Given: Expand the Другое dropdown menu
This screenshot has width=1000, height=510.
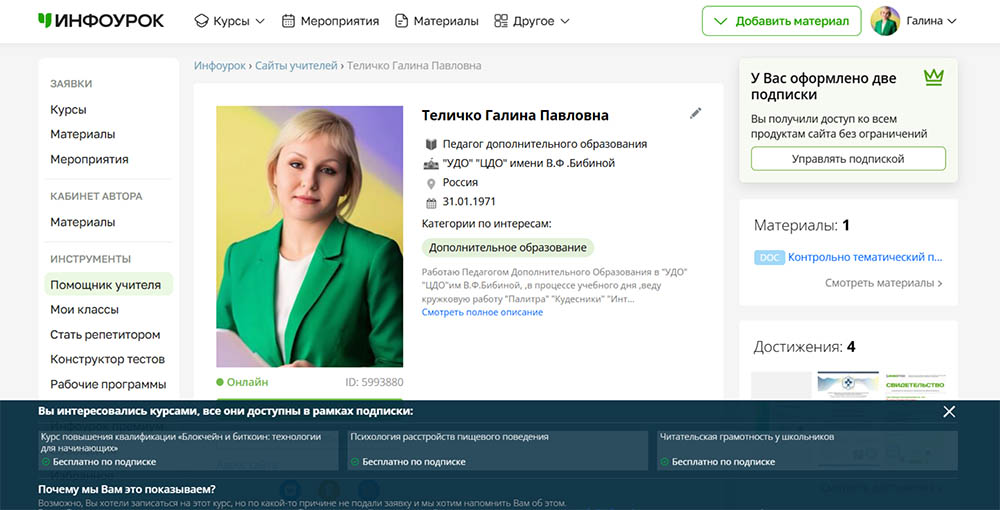Looking at the screenshot, I should 532,21.
